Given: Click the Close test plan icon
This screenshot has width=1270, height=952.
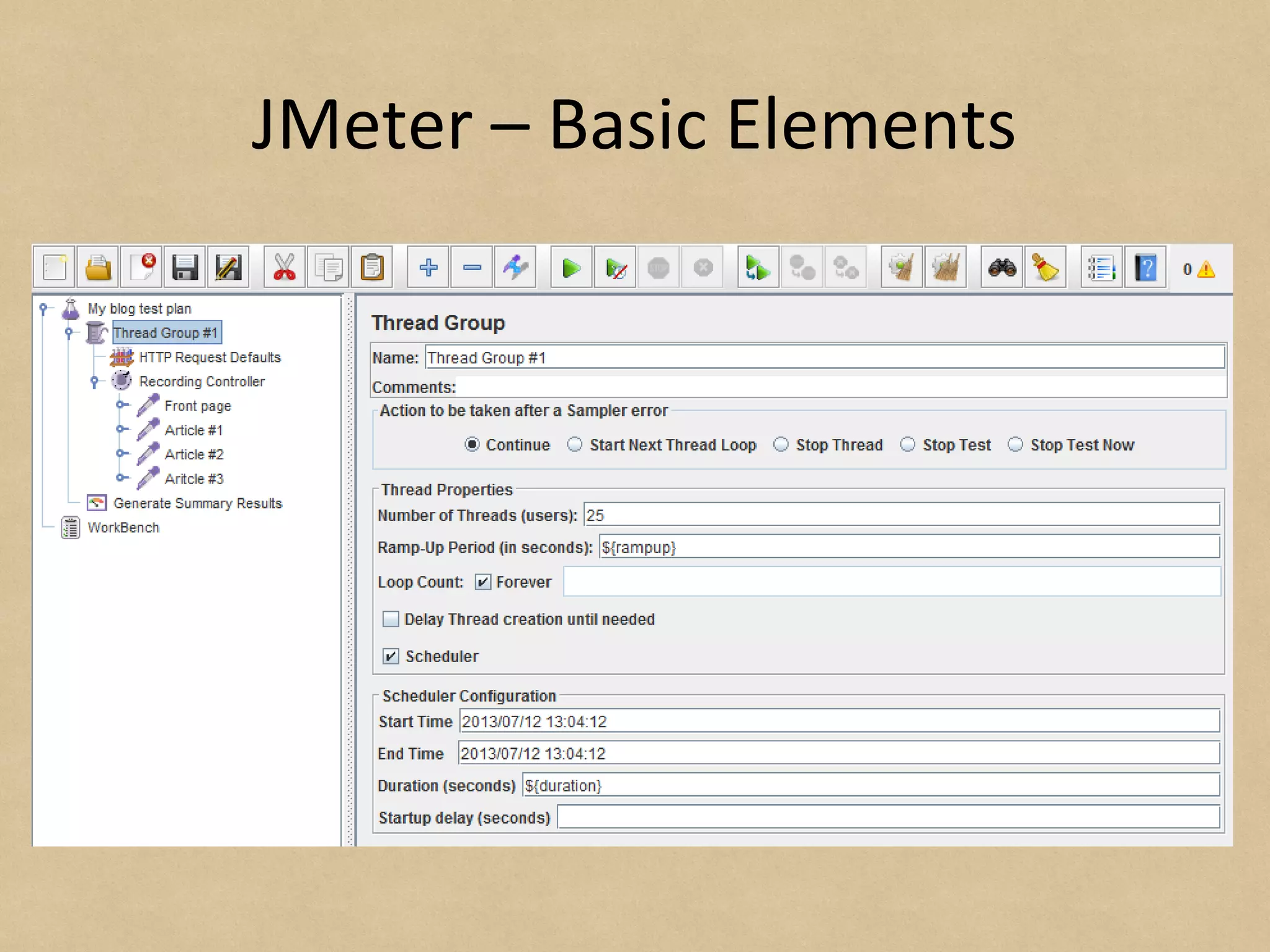Looking at the screenshot, I should click(x=141, y=268).
